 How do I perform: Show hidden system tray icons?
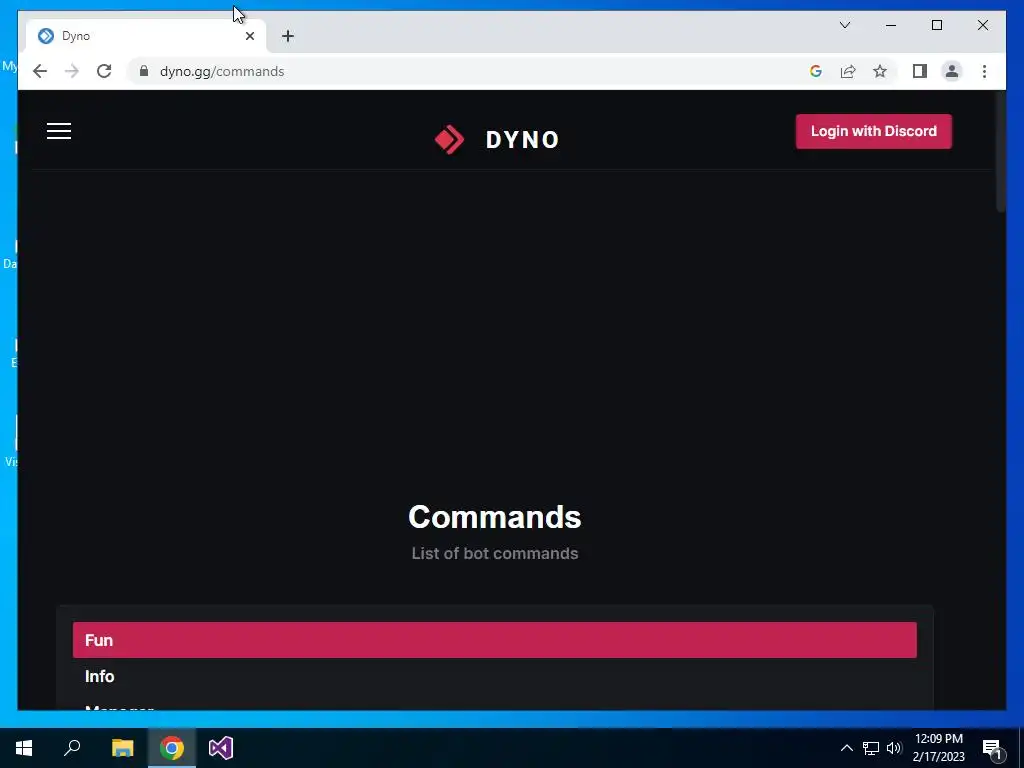pyautogui.click(x=846, y=748)
